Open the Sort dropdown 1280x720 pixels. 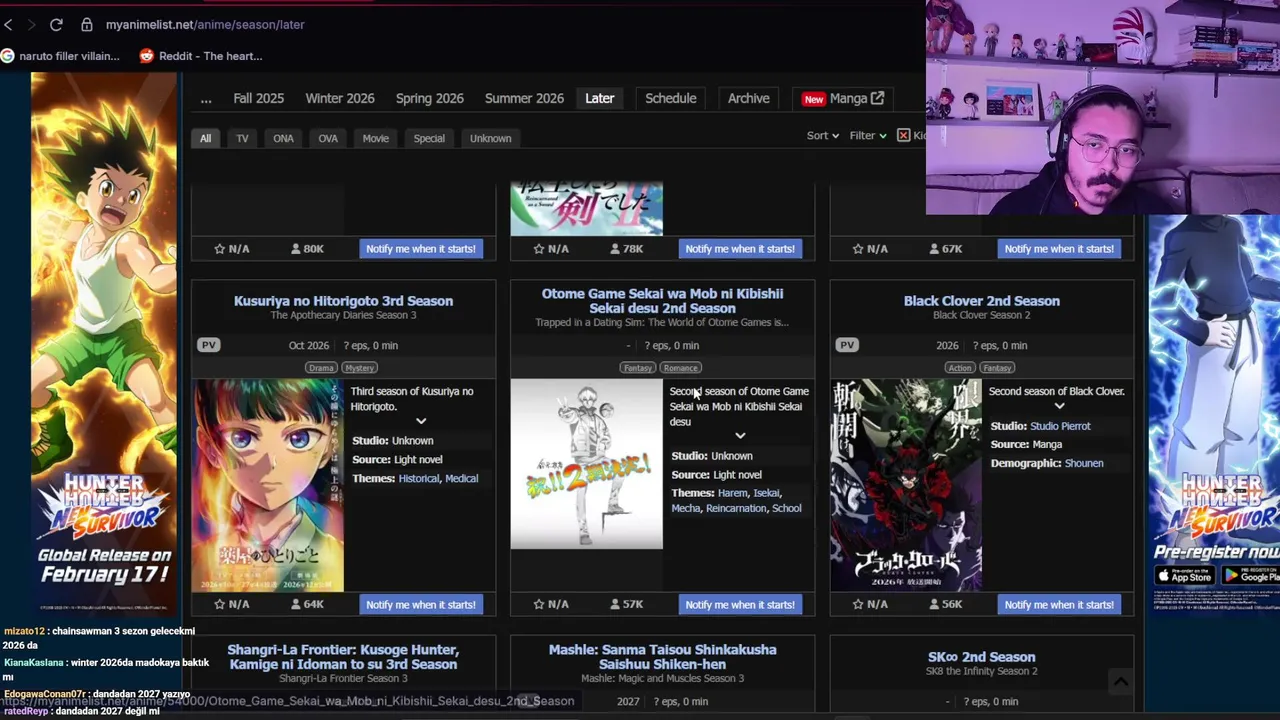[823, 135]
